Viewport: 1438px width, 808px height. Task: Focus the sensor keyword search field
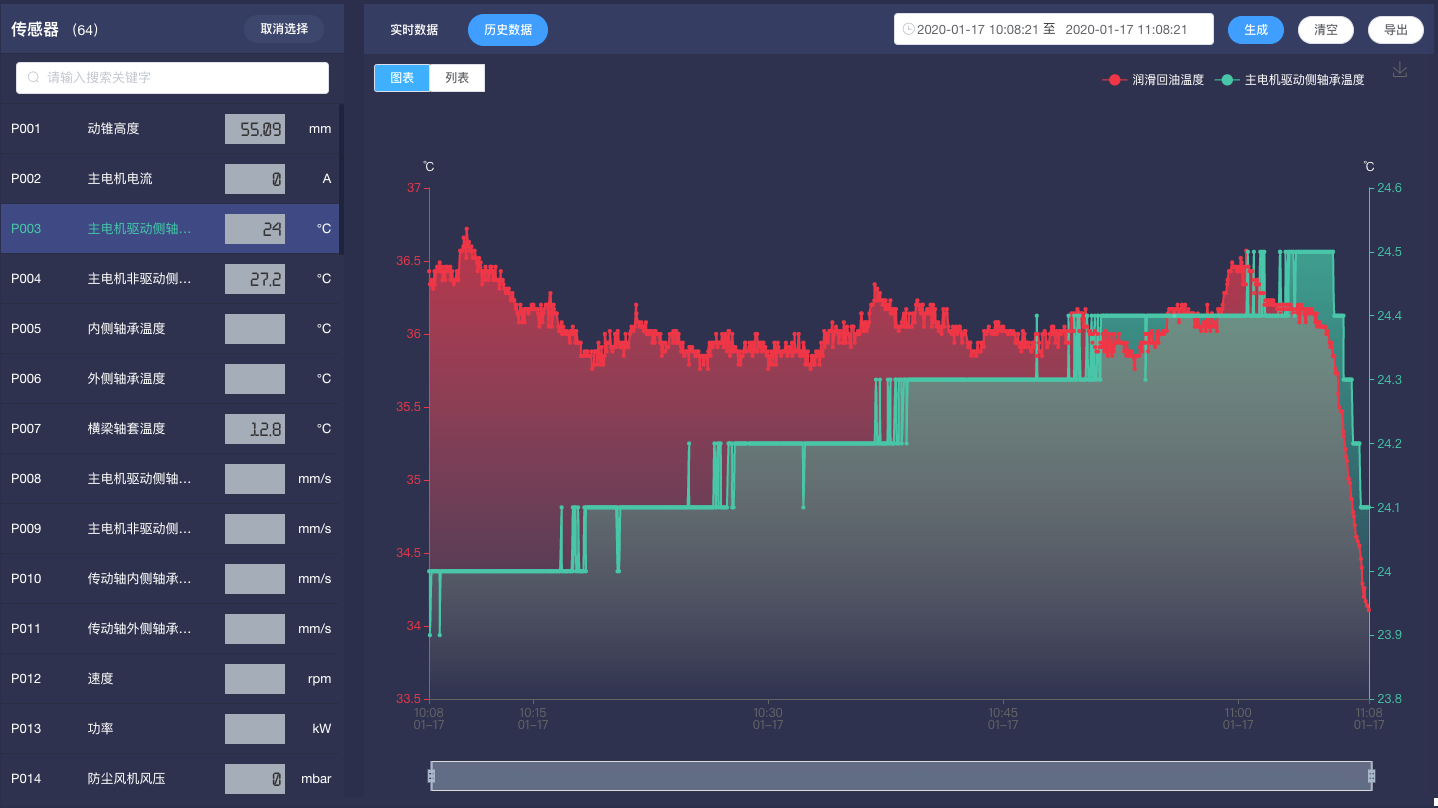(x=180, y=78)
